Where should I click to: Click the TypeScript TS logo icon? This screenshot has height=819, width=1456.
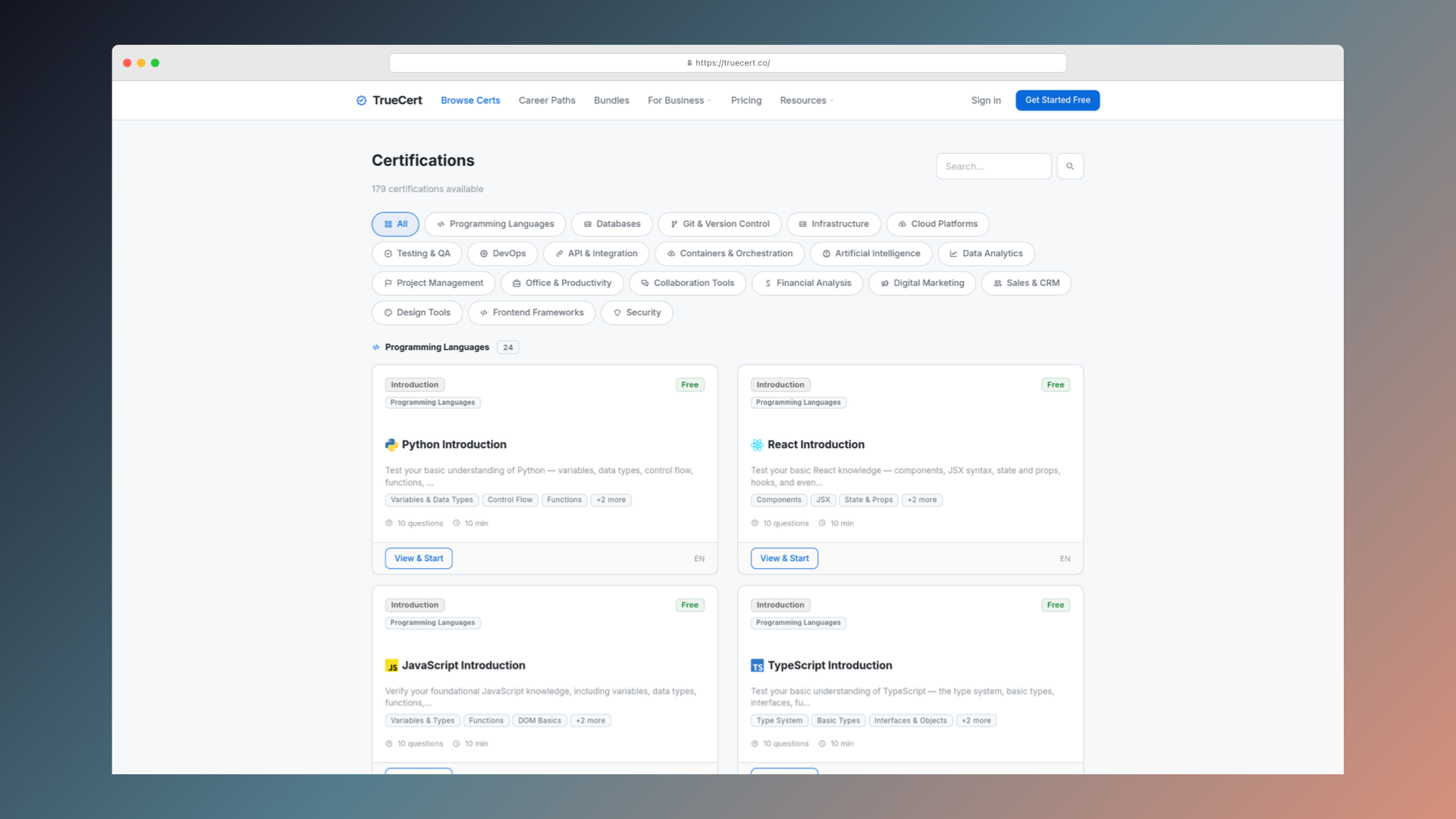click(757, 666)
